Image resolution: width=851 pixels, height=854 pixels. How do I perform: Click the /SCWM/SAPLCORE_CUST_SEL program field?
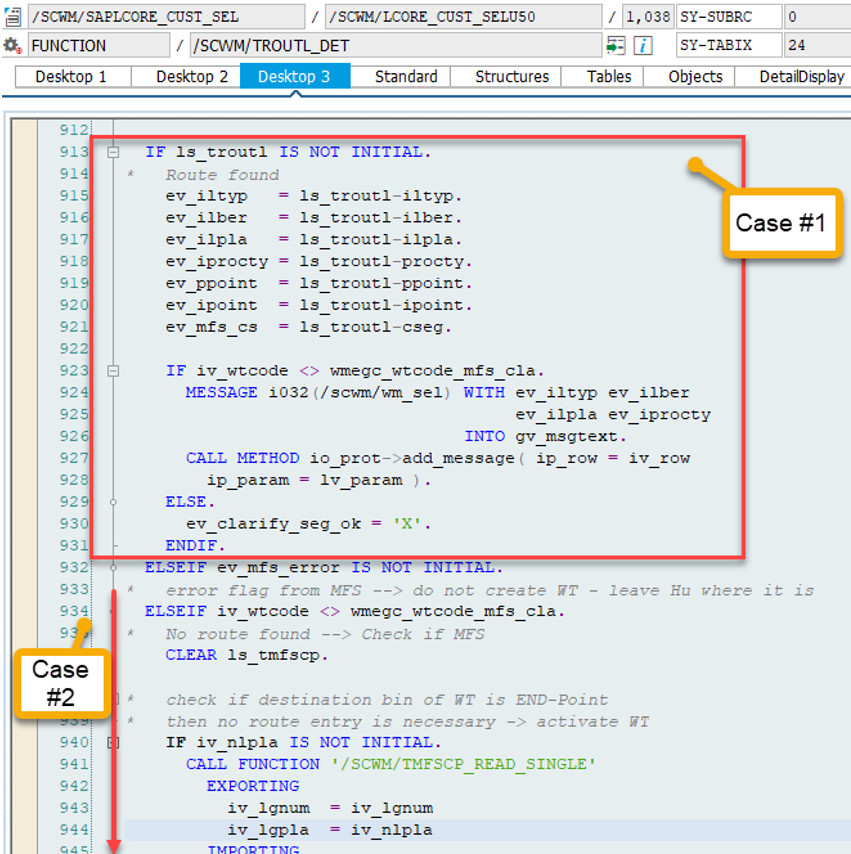166,17
